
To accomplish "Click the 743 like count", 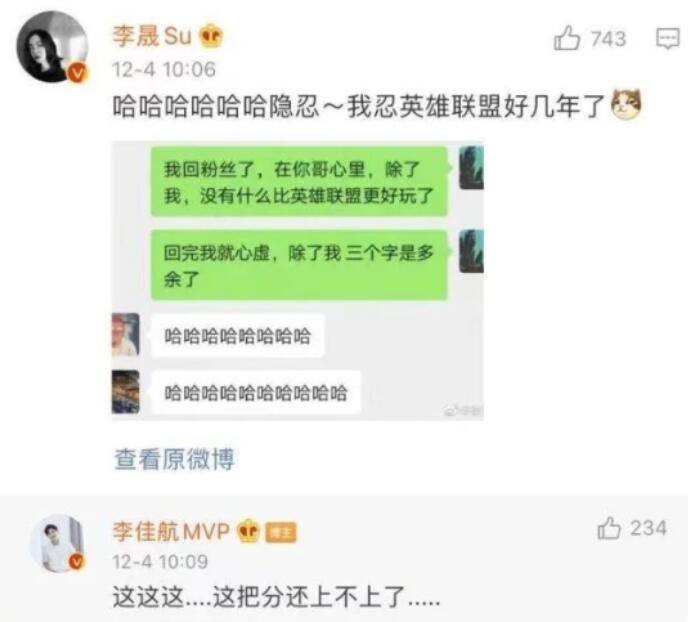I will click(x=608, y=39).
